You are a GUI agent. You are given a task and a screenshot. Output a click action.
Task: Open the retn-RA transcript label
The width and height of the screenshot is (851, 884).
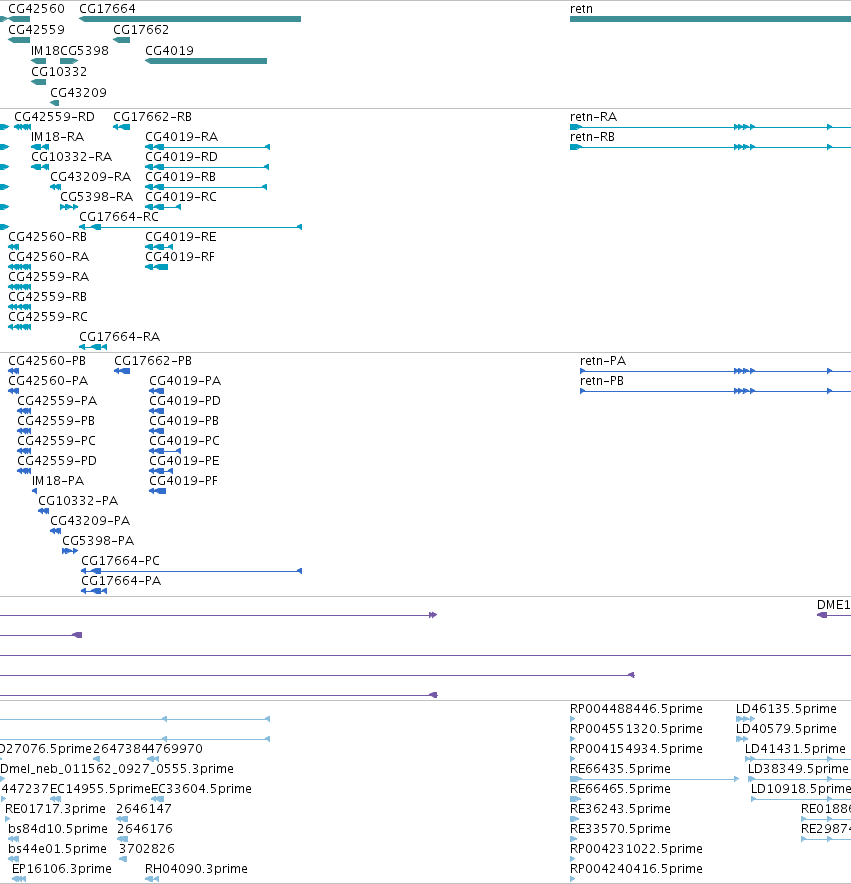593,117
